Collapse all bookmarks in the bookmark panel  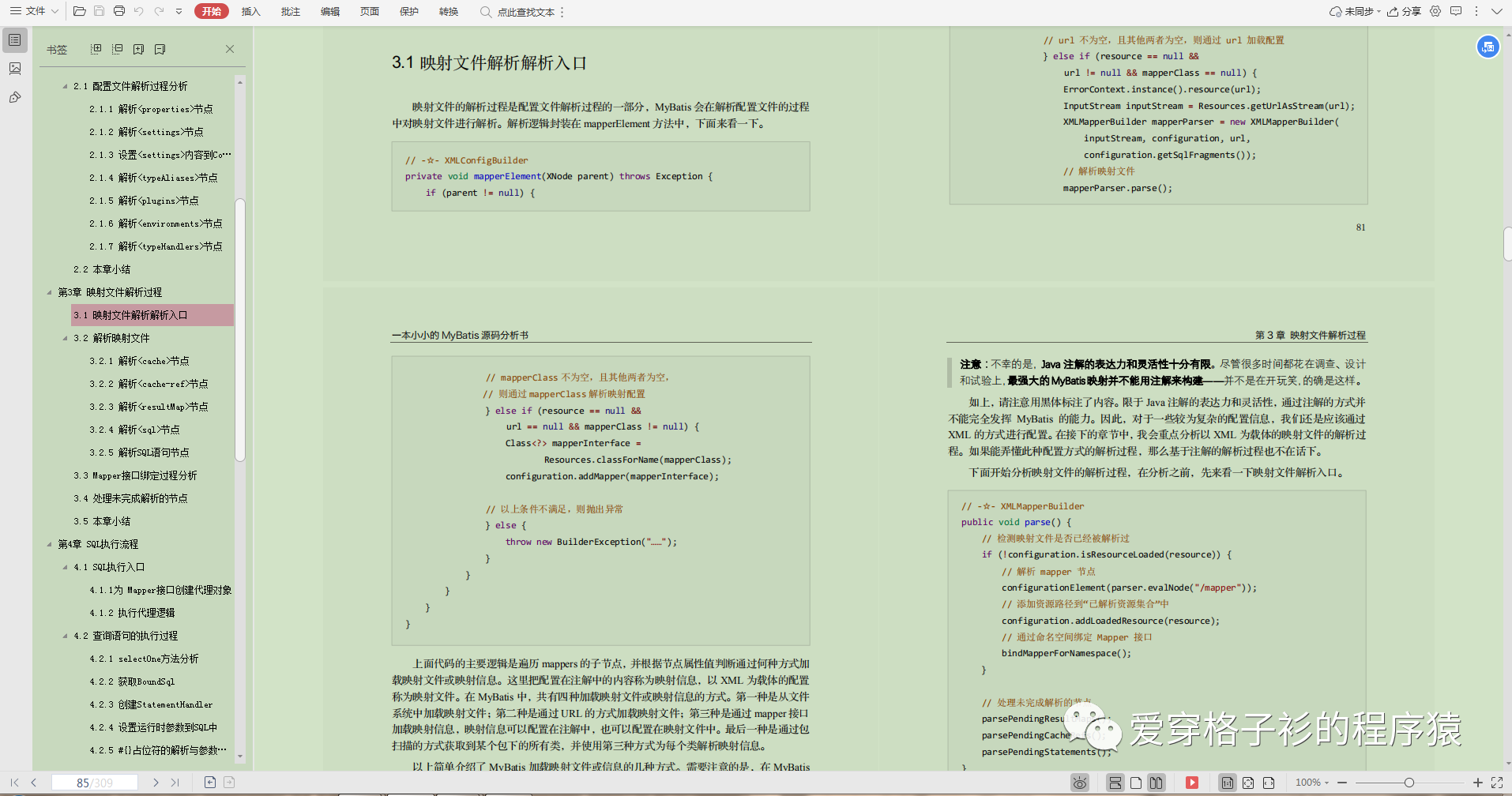coord(118,49)
